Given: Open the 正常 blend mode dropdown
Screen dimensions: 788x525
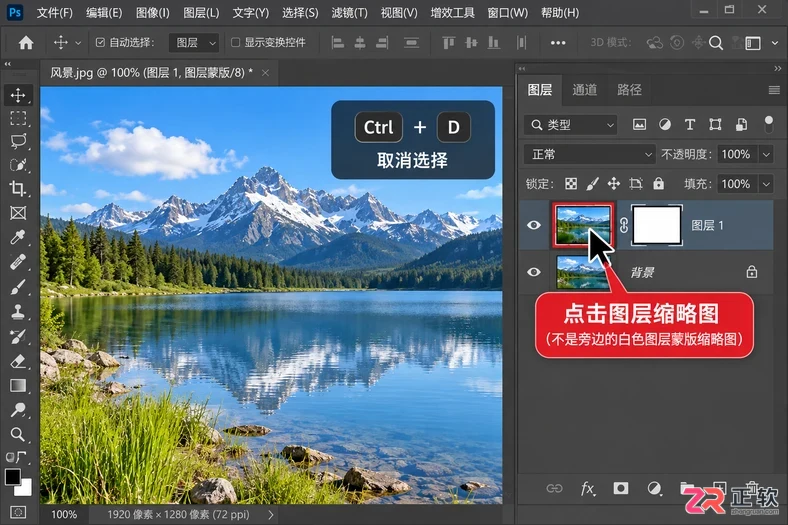Looking at the screenshot, I should pos(589,154).
